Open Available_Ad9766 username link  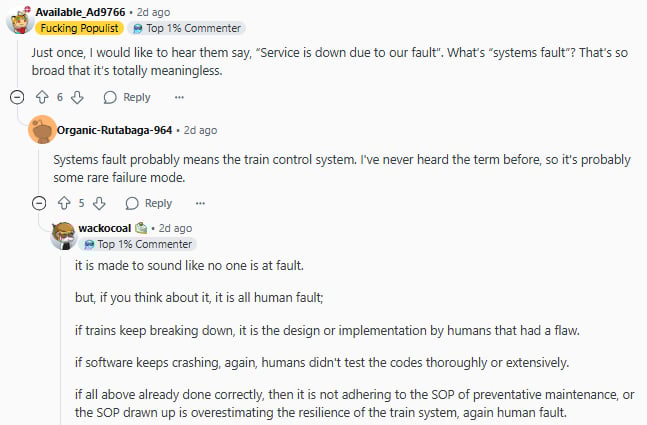click(x=80, y=12)
